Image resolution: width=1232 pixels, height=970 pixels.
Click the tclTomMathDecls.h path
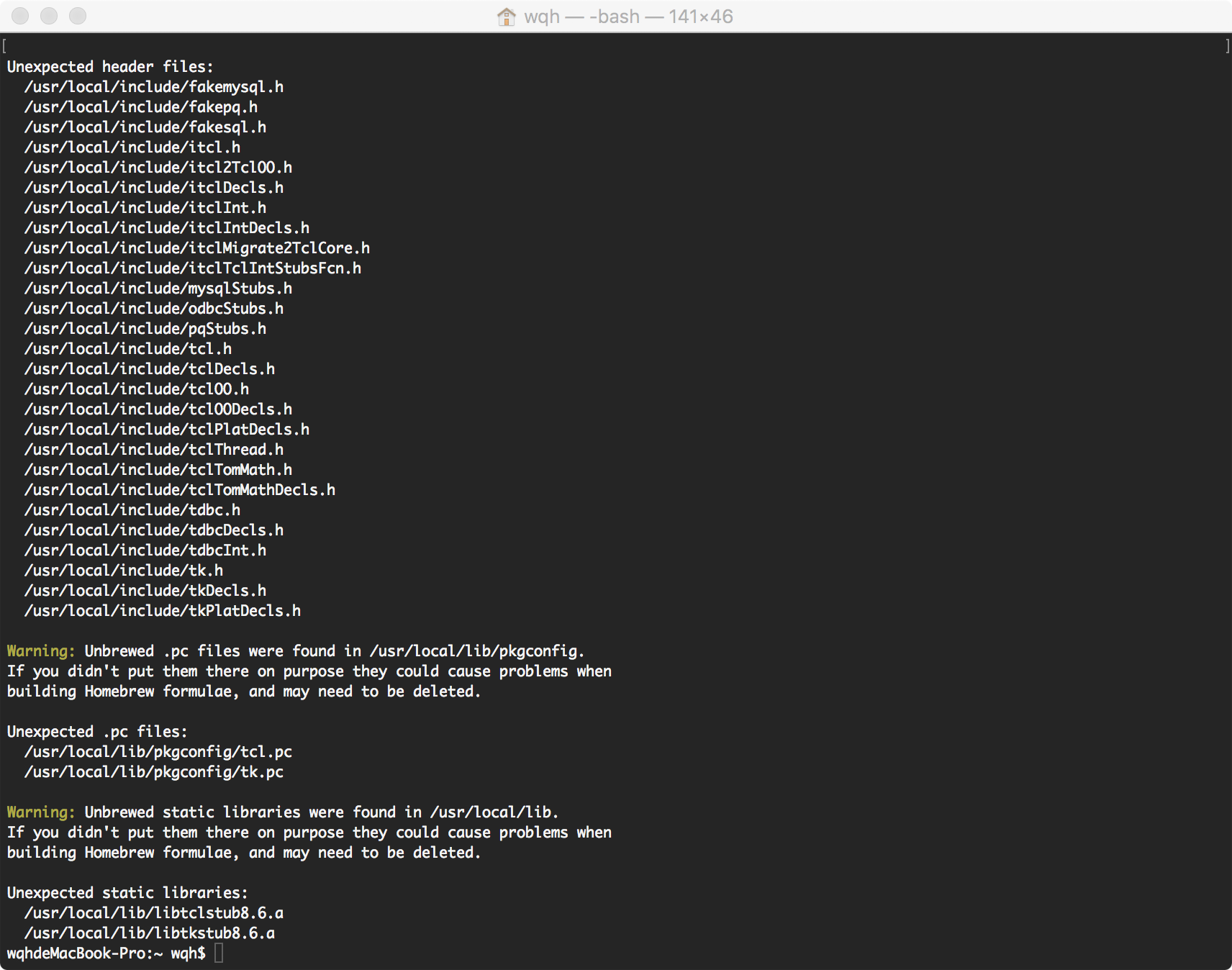coord(180,490)
